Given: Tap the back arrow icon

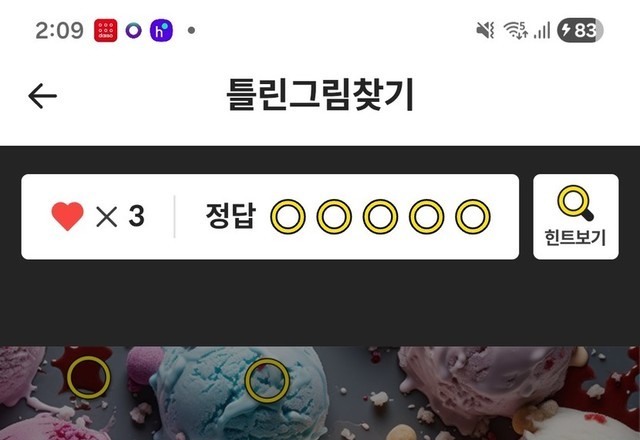Looking at the screenshot, I should (x=42, y=96).
